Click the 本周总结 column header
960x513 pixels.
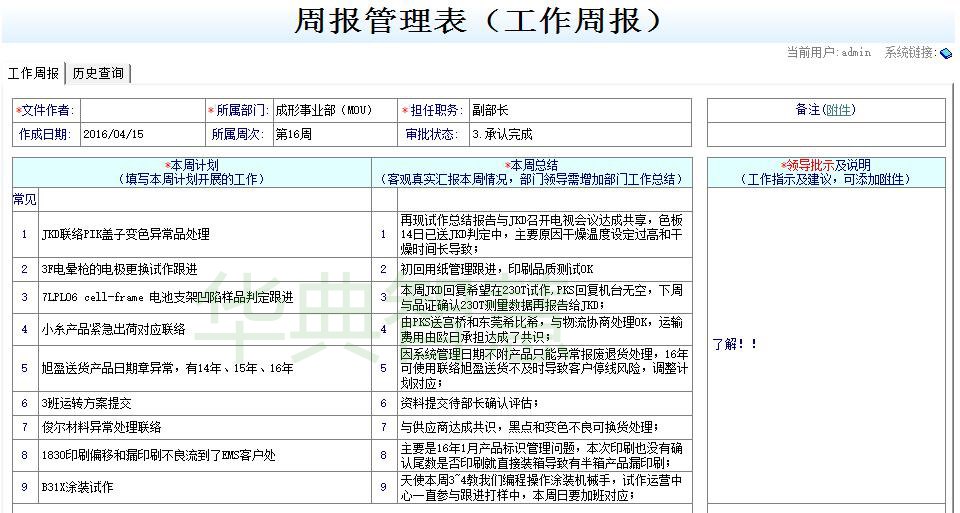(x=531, y=172)
